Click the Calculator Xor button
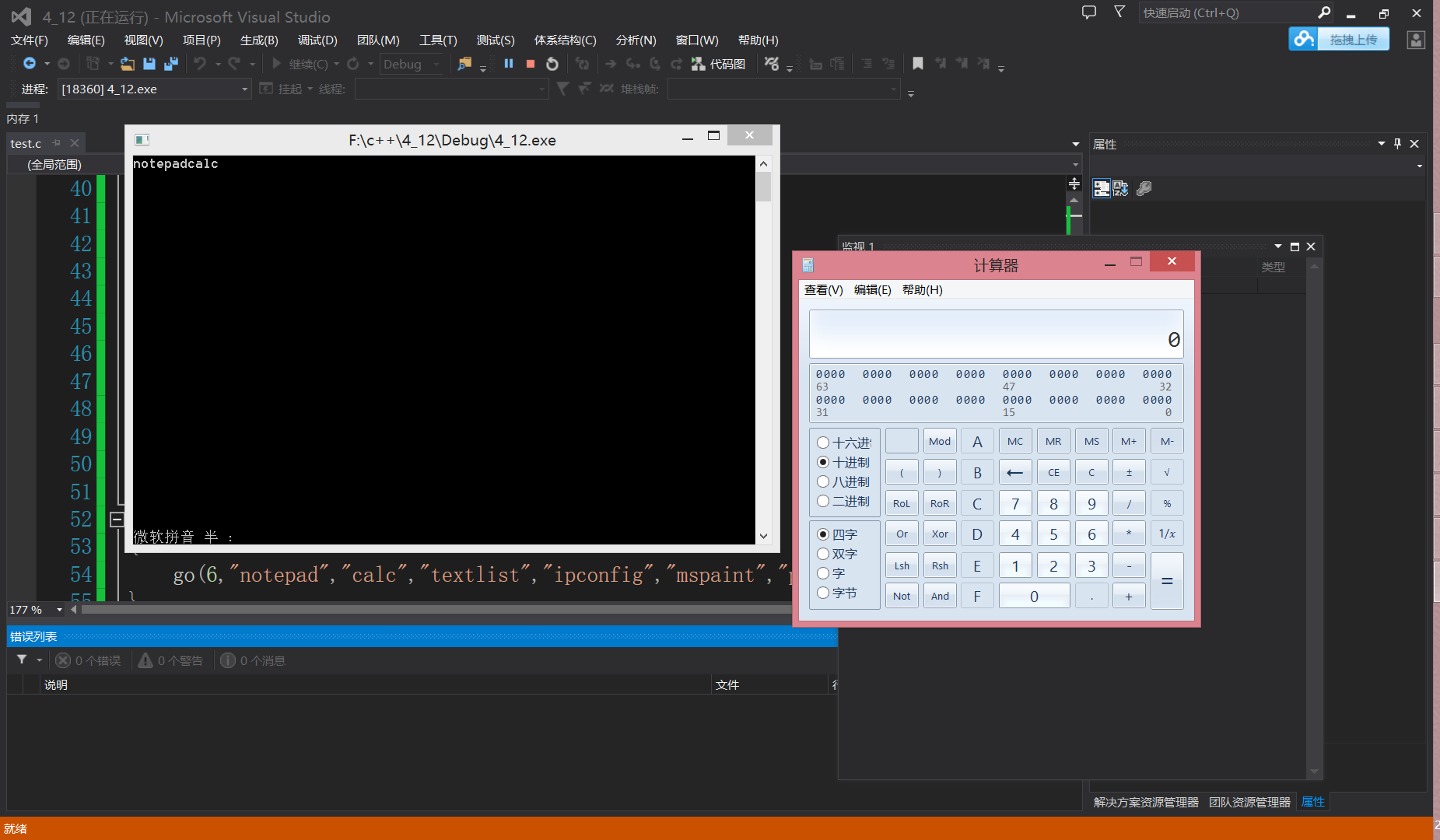The width and height of the screenshot is (1440, 840). (x=940, y=534)
